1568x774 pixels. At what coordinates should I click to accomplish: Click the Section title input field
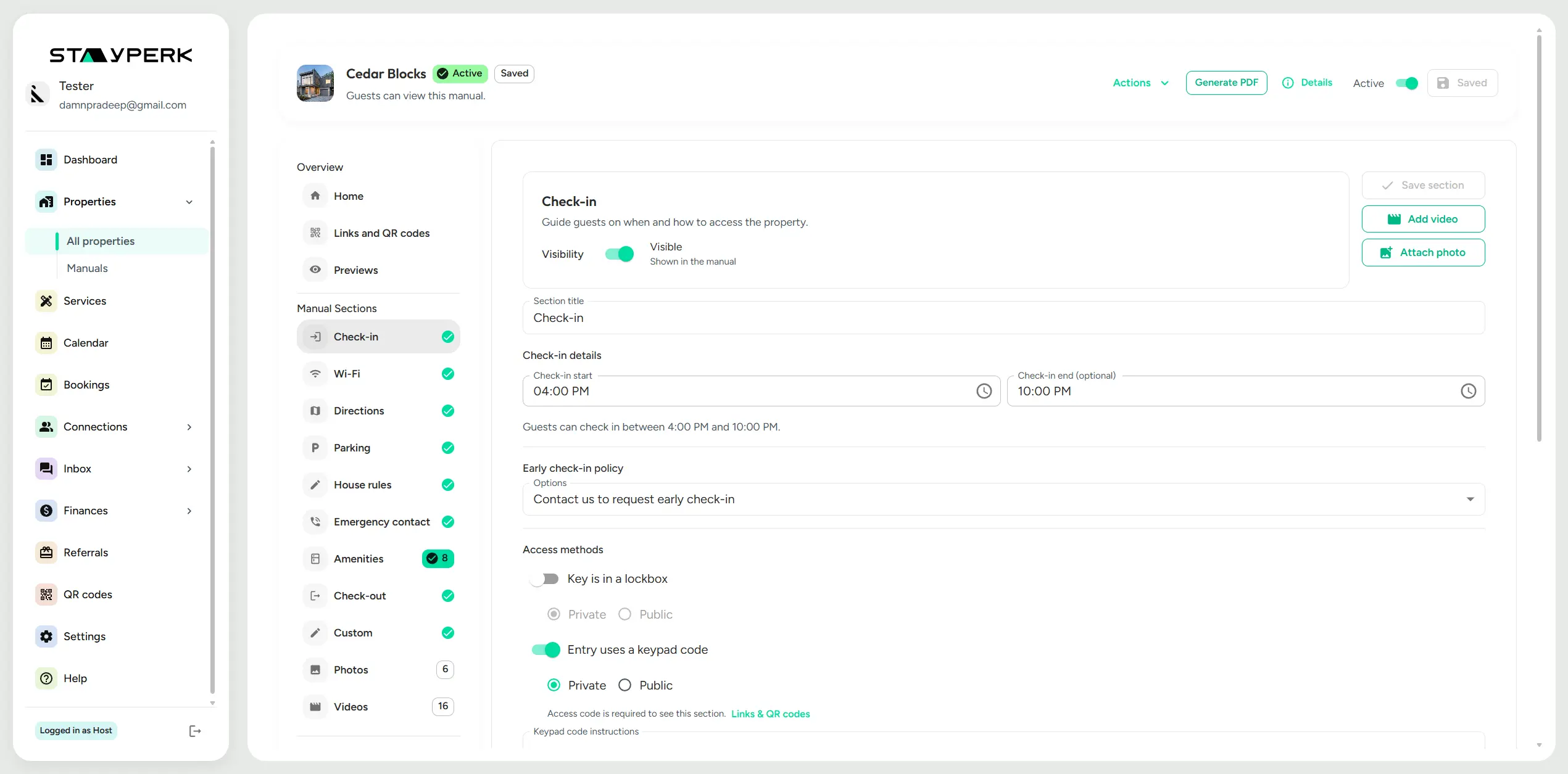pos(1003,318)
